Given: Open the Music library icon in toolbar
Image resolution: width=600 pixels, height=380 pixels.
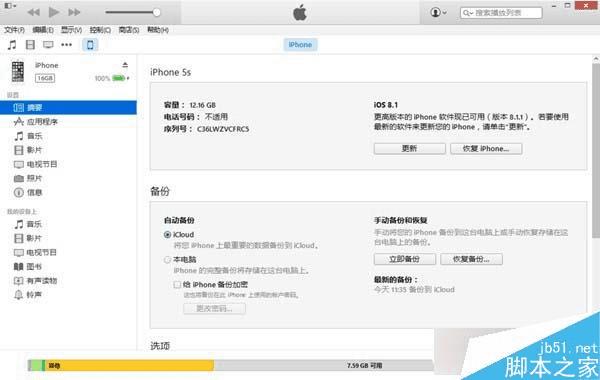Looking at the screenshot, I should click(x=12, y=45).
